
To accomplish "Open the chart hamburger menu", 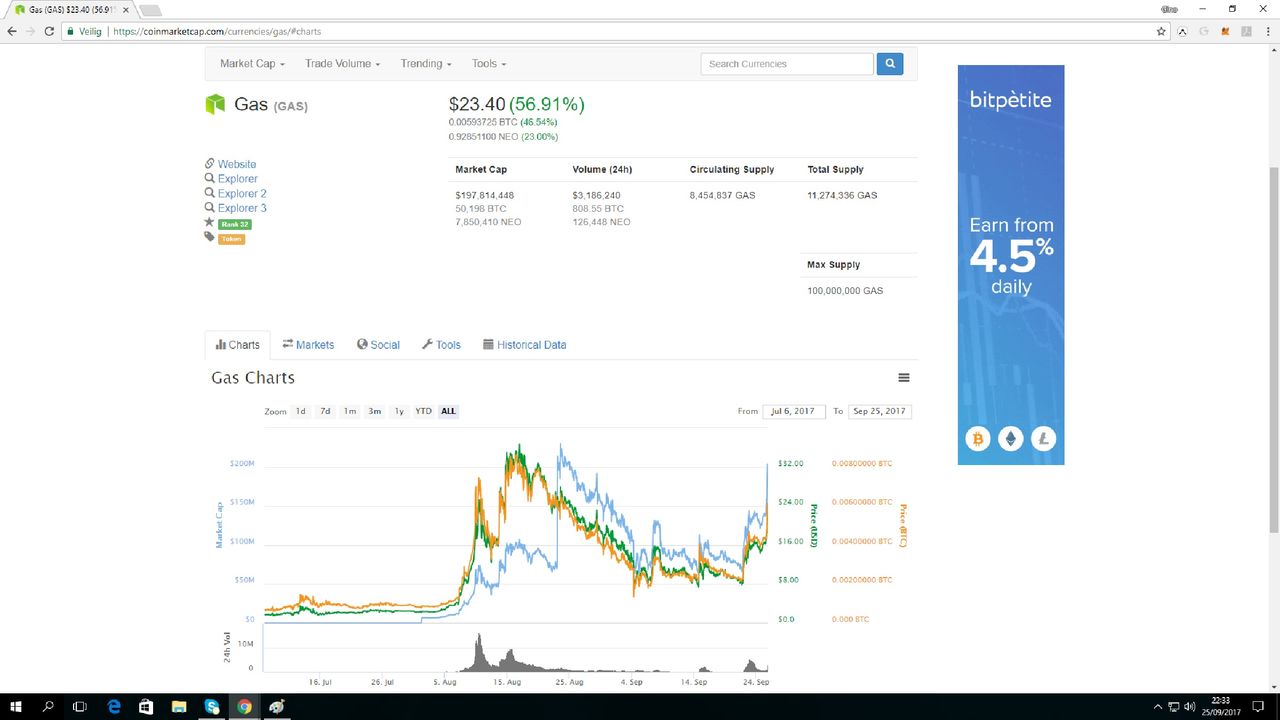I will [x=904, y=378].
